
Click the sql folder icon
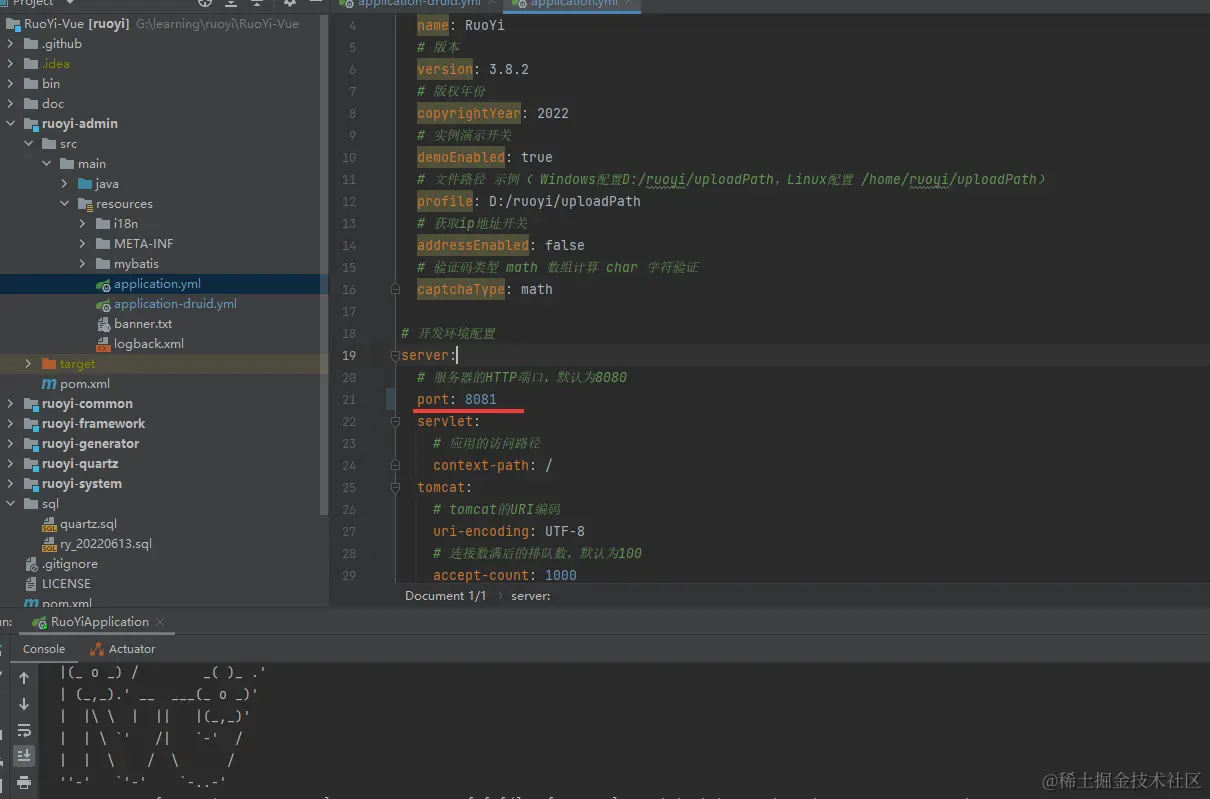tap(31, 504)
